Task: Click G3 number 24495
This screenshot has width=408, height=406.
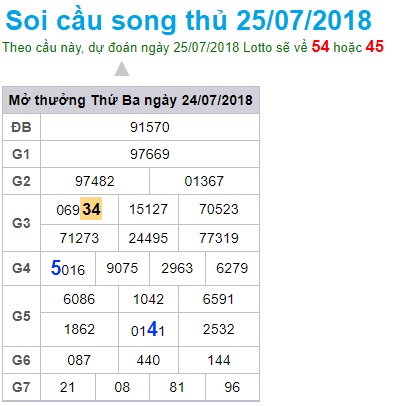Action: pyautogui.click(x=148, y=238)
